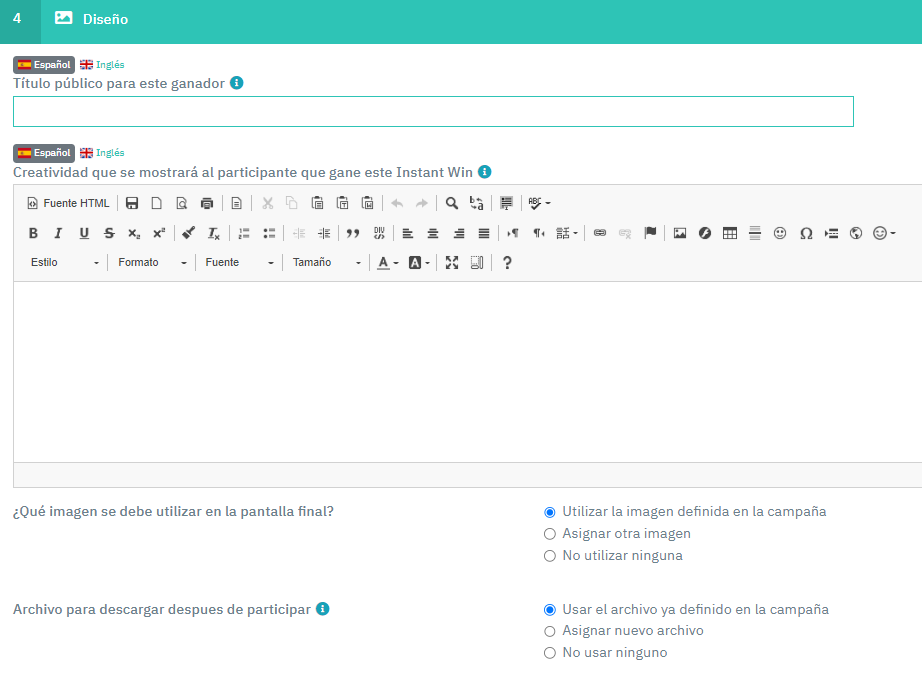
Task: Click the Print icon
Action: point(206,204)
